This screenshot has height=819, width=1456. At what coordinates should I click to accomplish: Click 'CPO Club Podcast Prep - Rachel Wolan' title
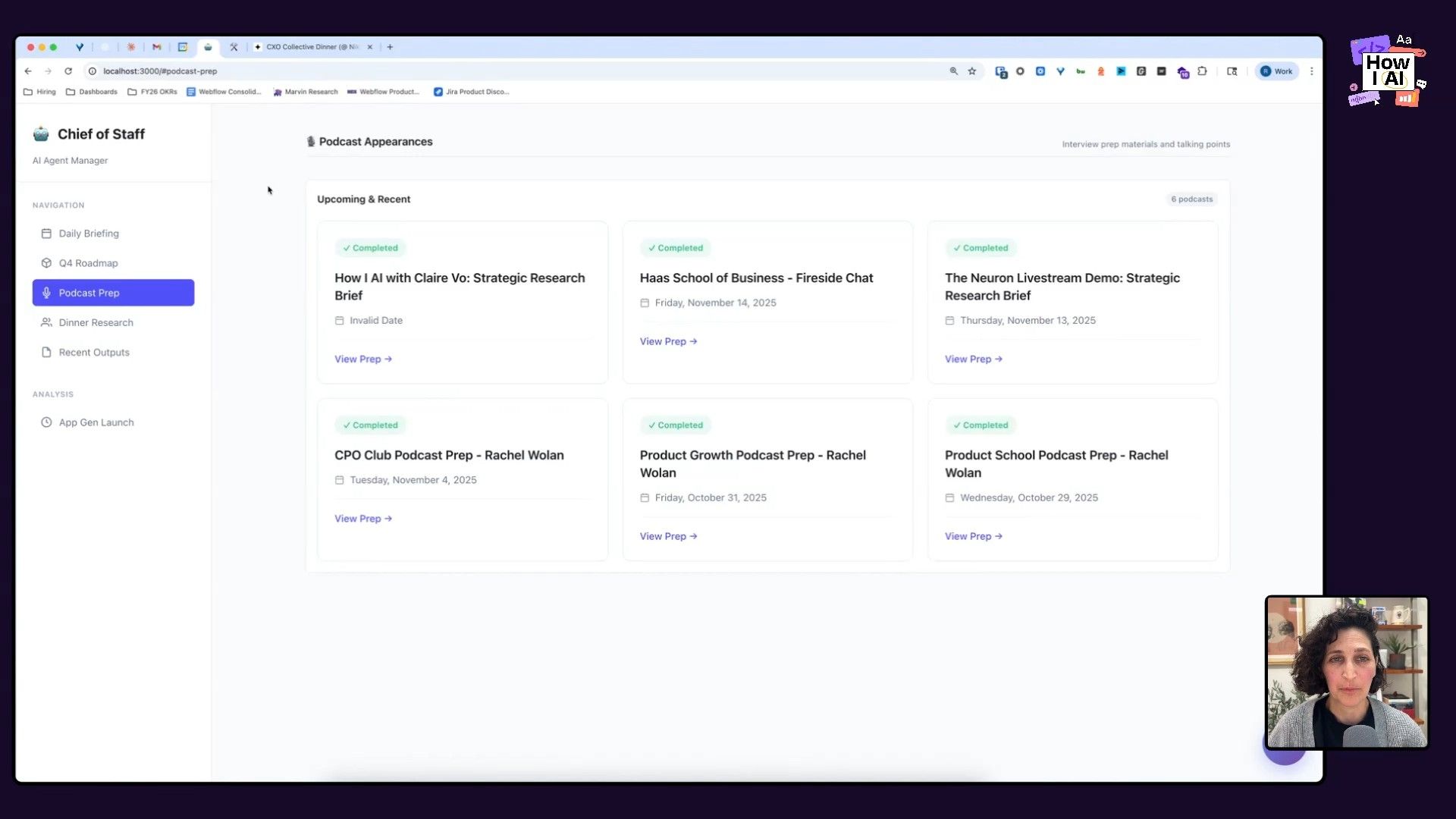tap(449, 456)
